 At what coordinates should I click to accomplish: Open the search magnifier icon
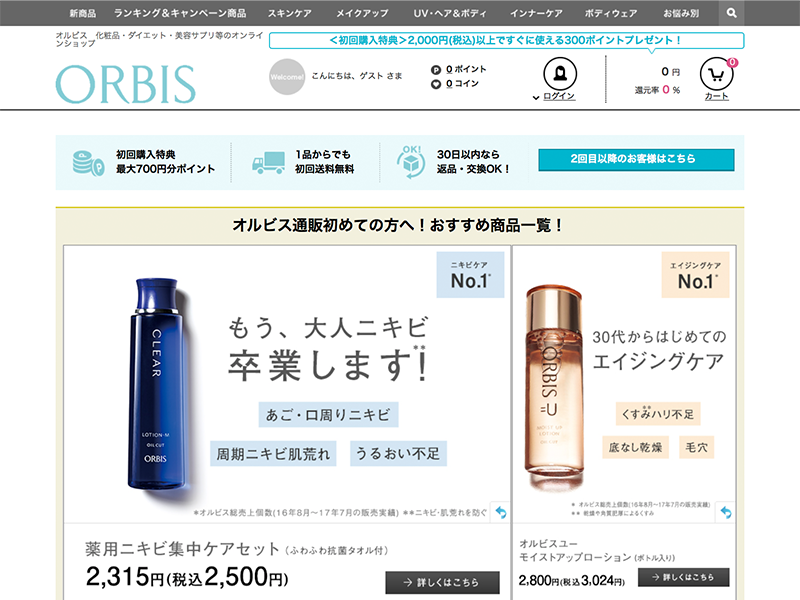731,13
